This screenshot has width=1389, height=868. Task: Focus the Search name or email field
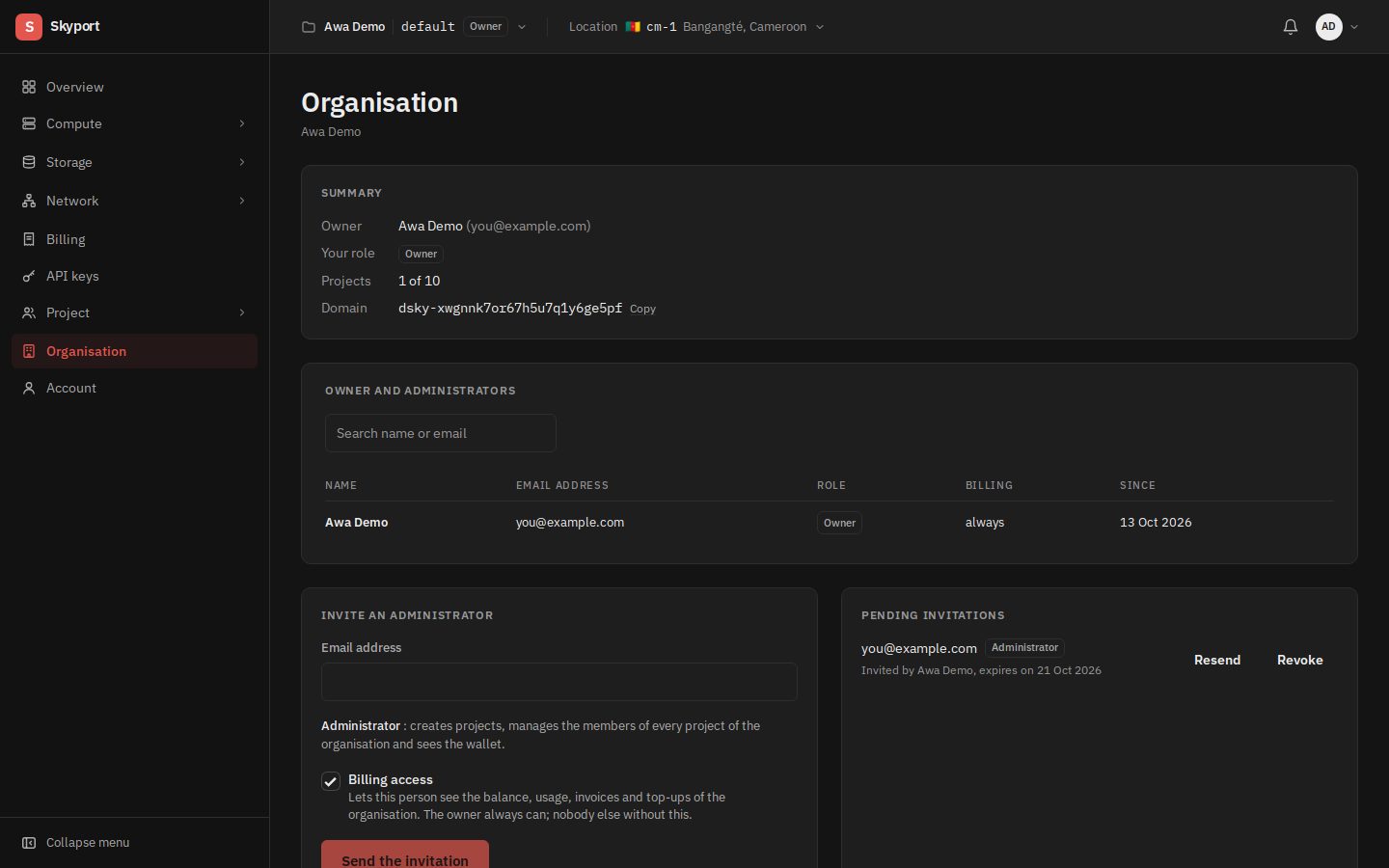(441, 433)
